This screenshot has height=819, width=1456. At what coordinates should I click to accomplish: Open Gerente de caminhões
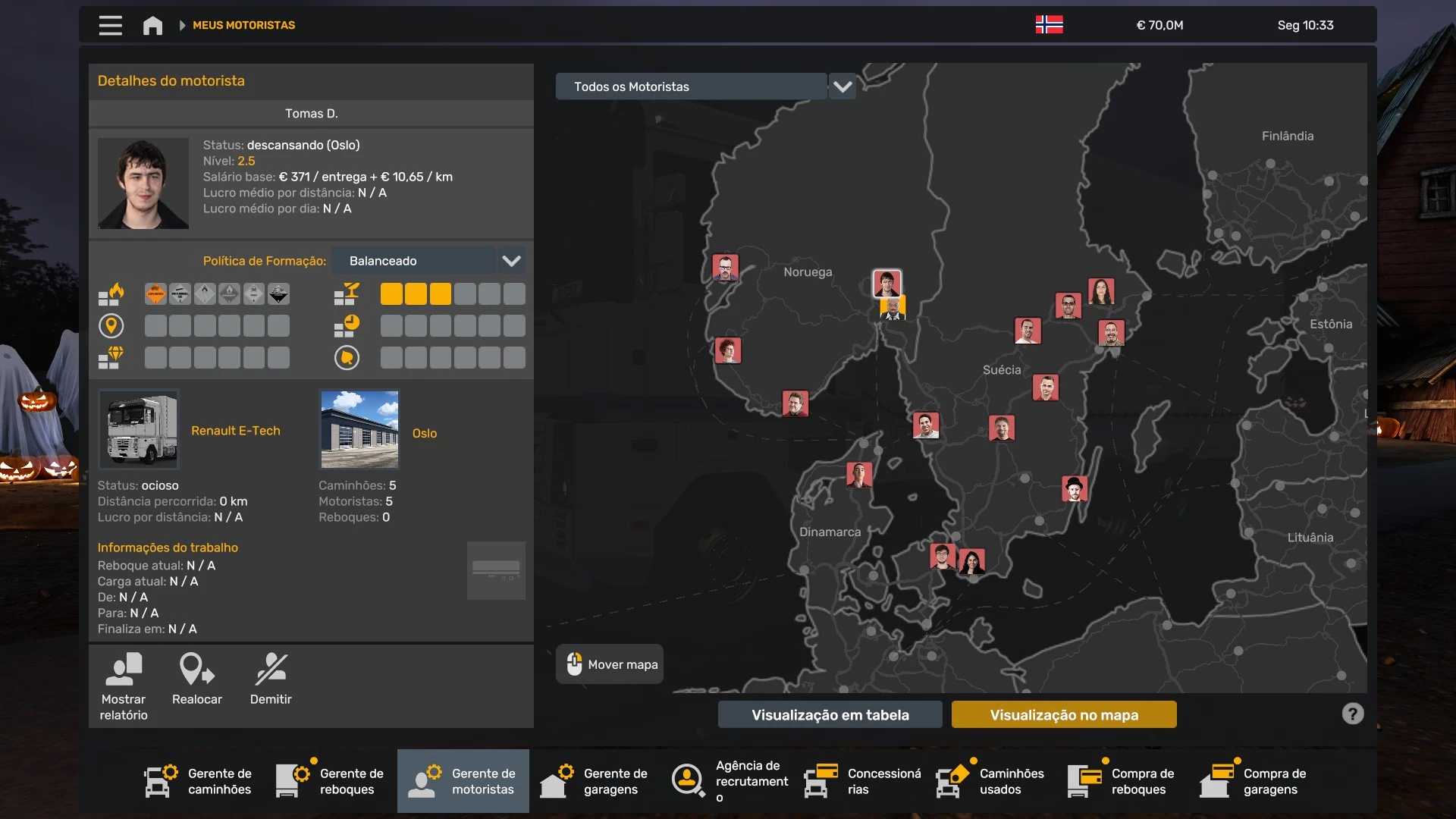[x=199, y=781]
